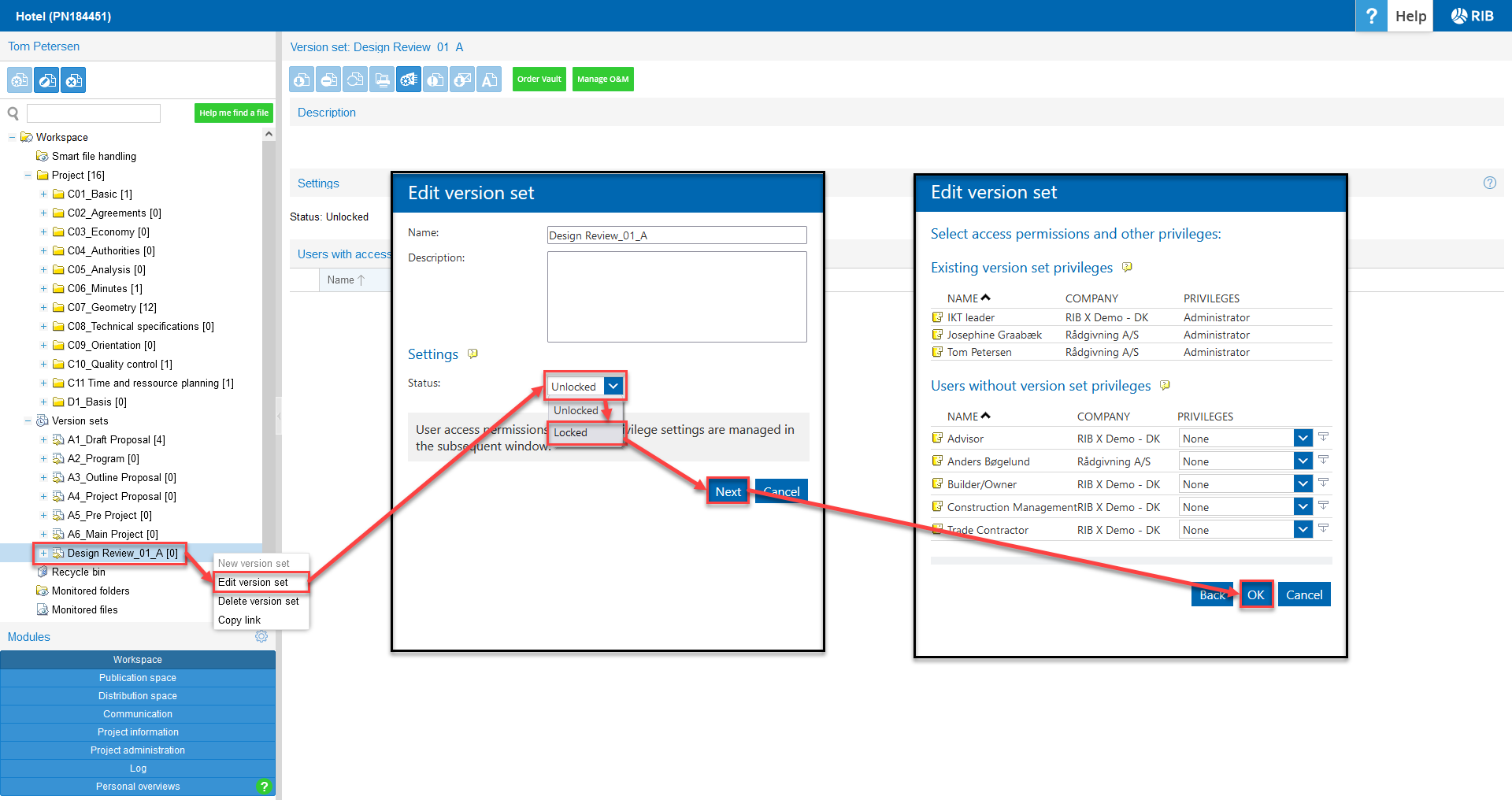1512x800 pixels.
Task: Click the edit version set toolbar icon
Action: point(46,80)
